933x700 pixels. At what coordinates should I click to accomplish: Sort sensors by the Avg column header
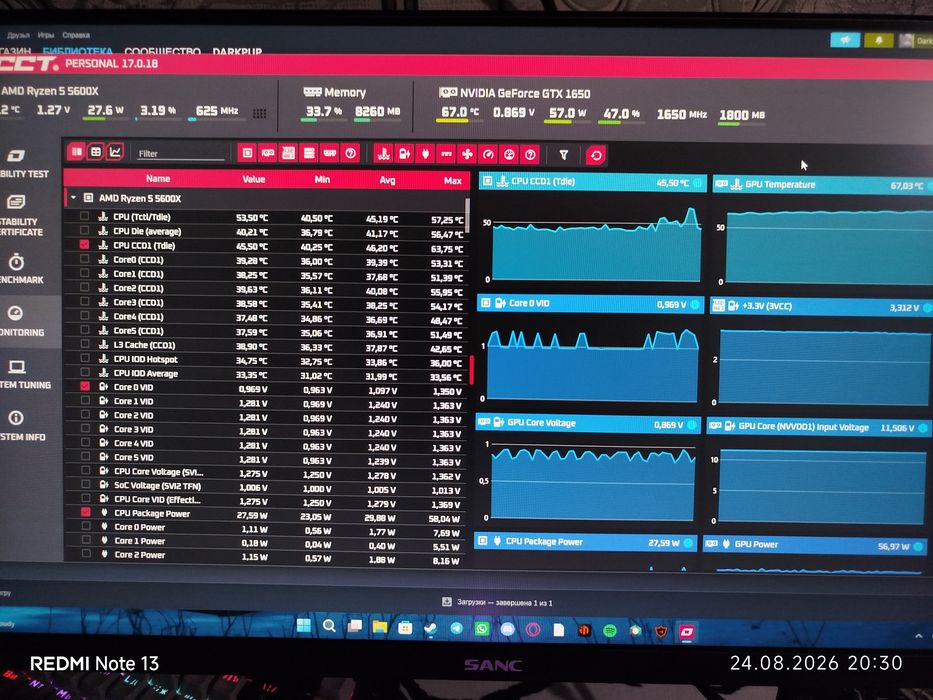(387, 180)
